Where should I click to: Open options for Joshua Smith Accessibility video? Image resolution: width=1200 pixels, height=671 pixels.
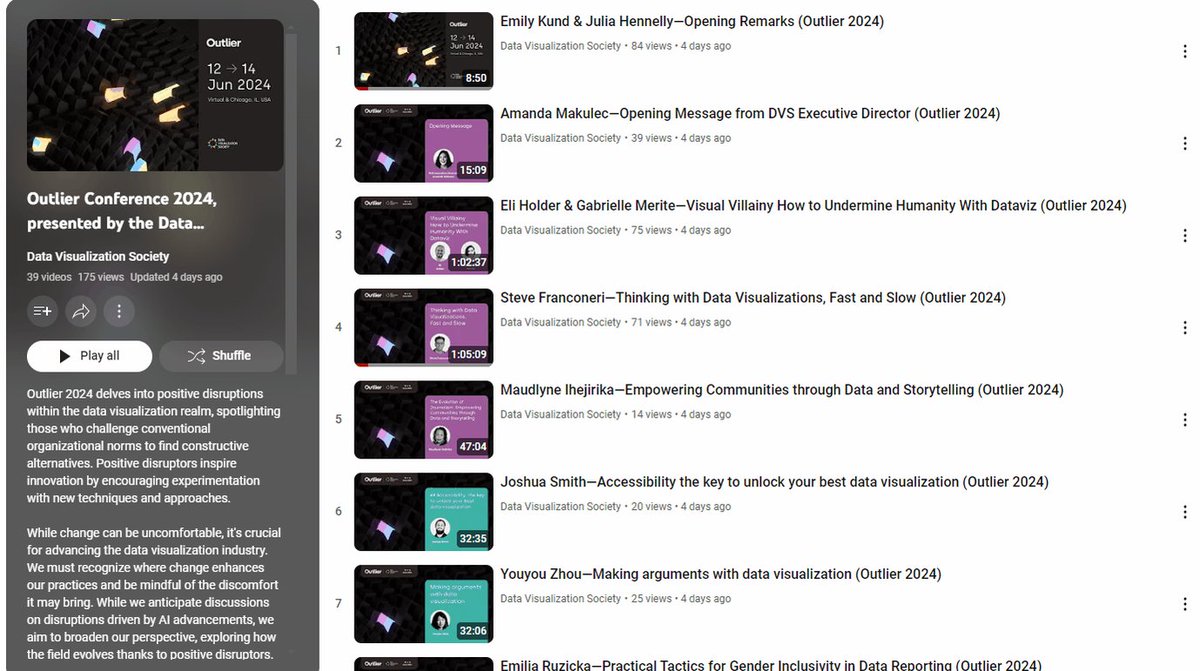tap(1185, 512)
